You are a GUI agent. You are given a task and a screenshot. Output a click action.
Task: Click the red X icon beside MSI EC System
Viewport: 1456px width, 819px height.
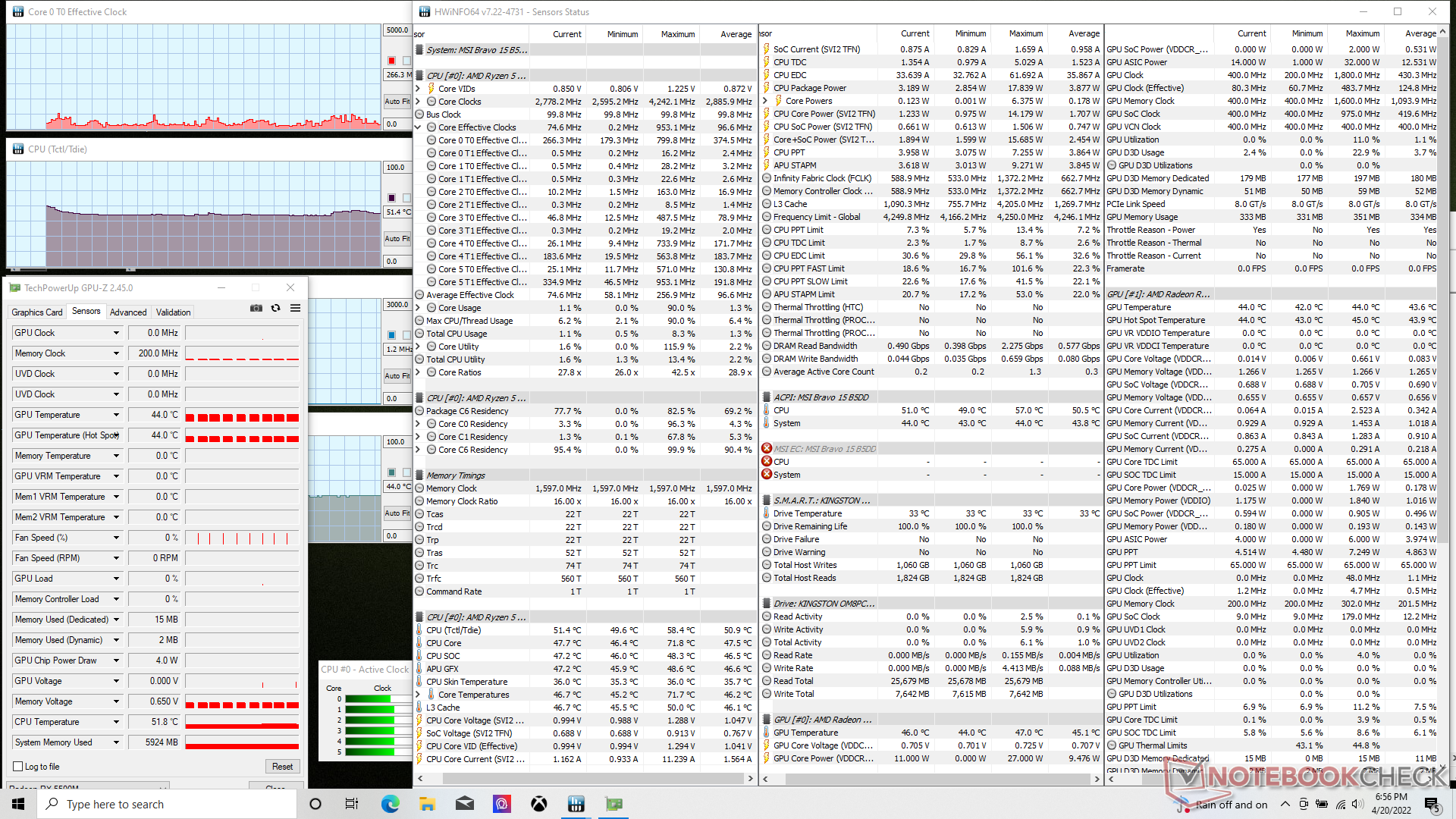click(767, 474)
